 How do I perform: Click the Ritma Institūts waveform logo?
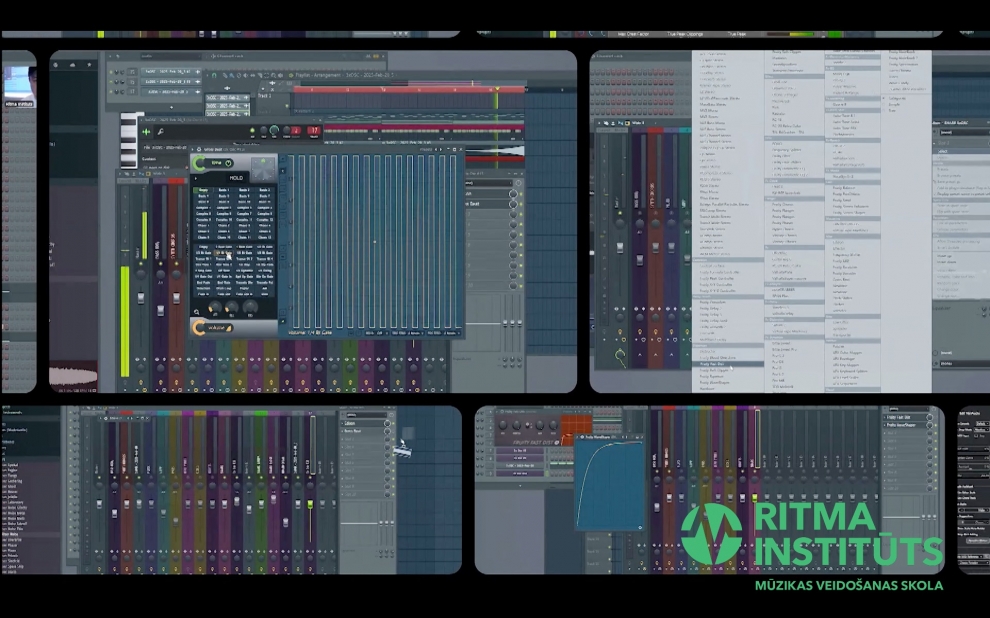[x=712, y=533]
